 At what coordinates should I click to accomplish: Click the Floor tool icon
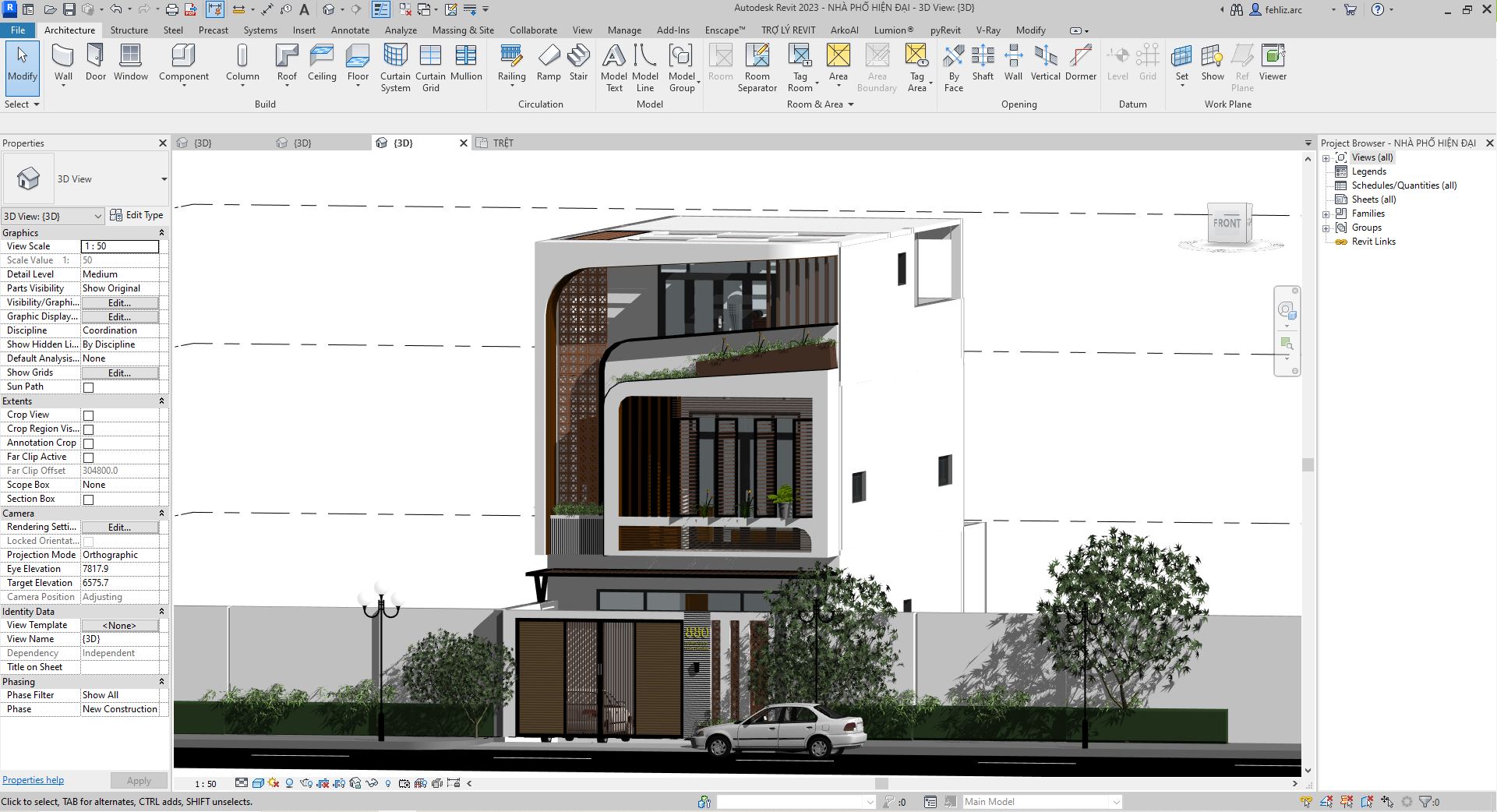click(358, 57)
